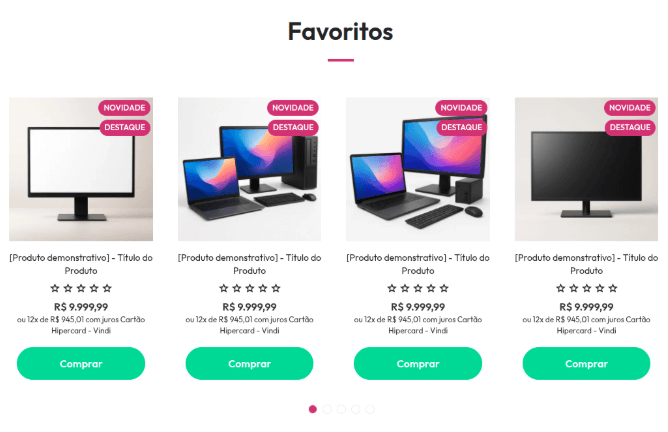Select the last carousel pagination dot
The image size is (668, 432).
[370, 409]
